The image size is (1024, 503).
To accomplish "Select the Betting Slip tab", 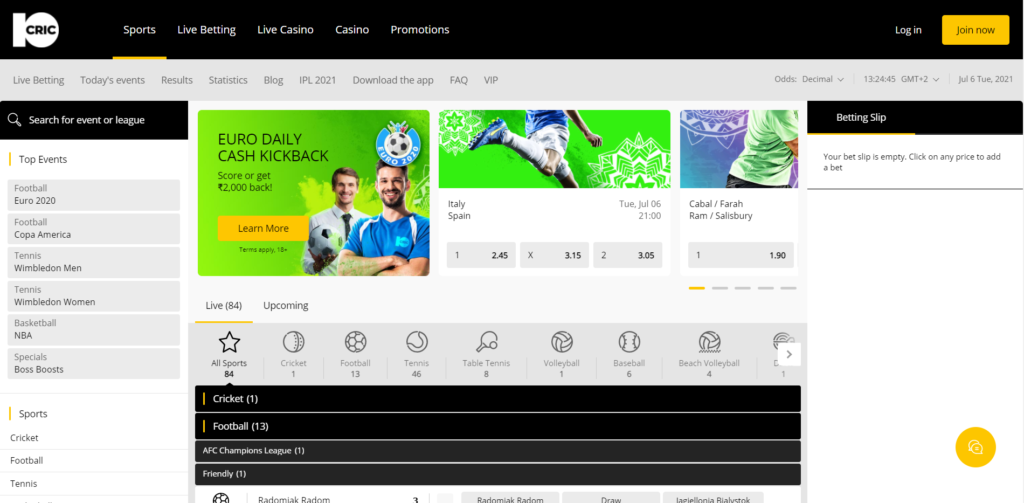I will [861, 118].
